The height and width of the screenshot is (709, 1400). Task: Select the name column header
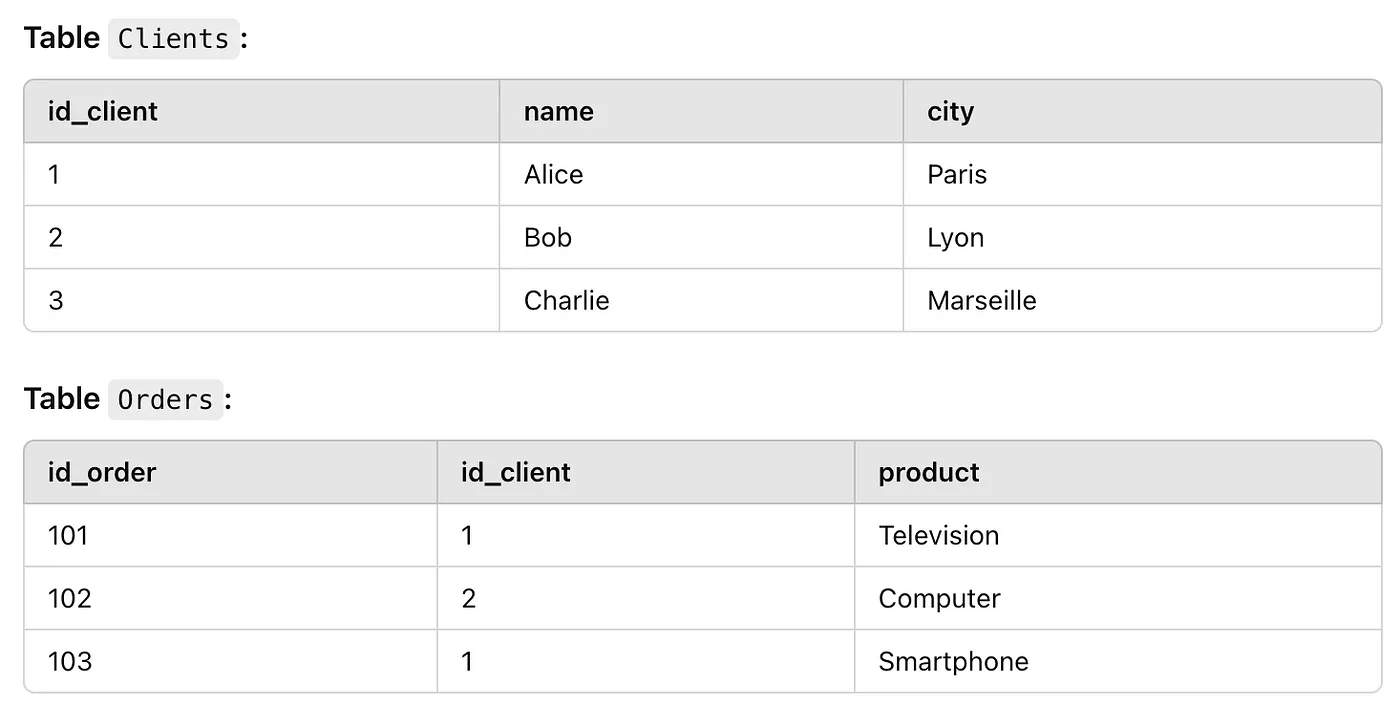(701, 111)
